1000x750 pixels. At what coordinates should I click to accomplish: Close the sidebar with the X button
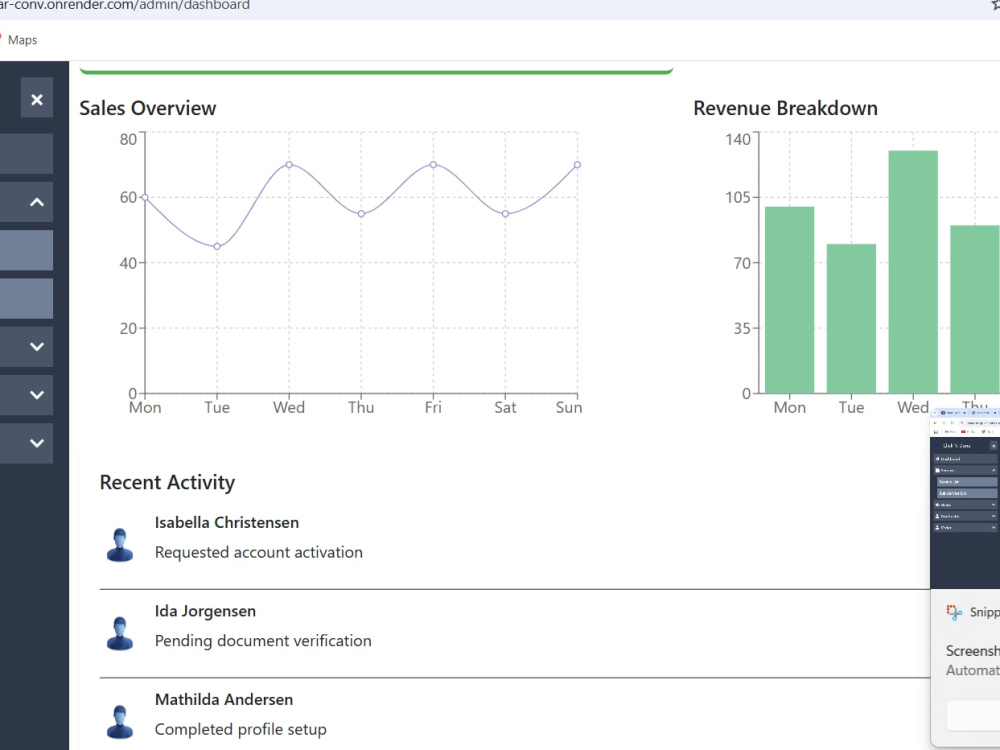tap(37, 99)
